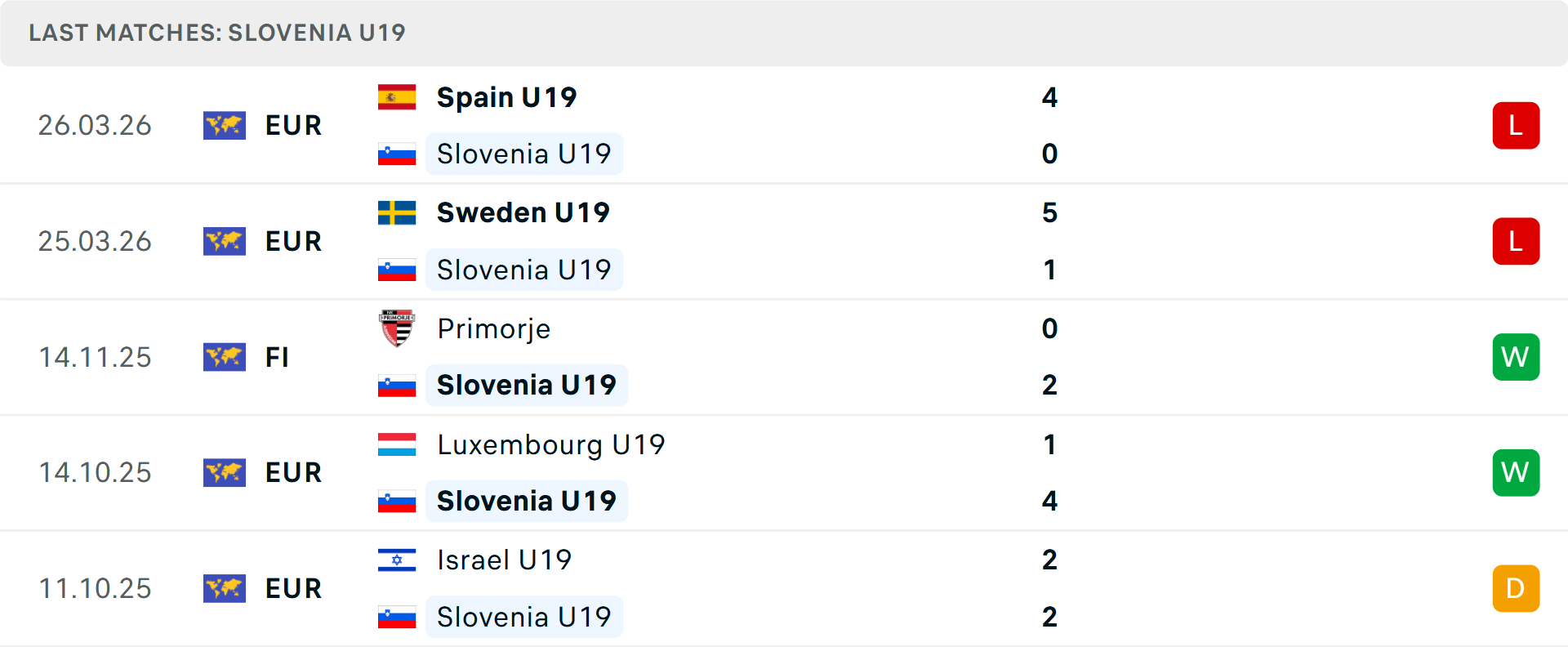
Task: Click the green W badge for the Primorje match
Action: click(x=1516, y=357)
